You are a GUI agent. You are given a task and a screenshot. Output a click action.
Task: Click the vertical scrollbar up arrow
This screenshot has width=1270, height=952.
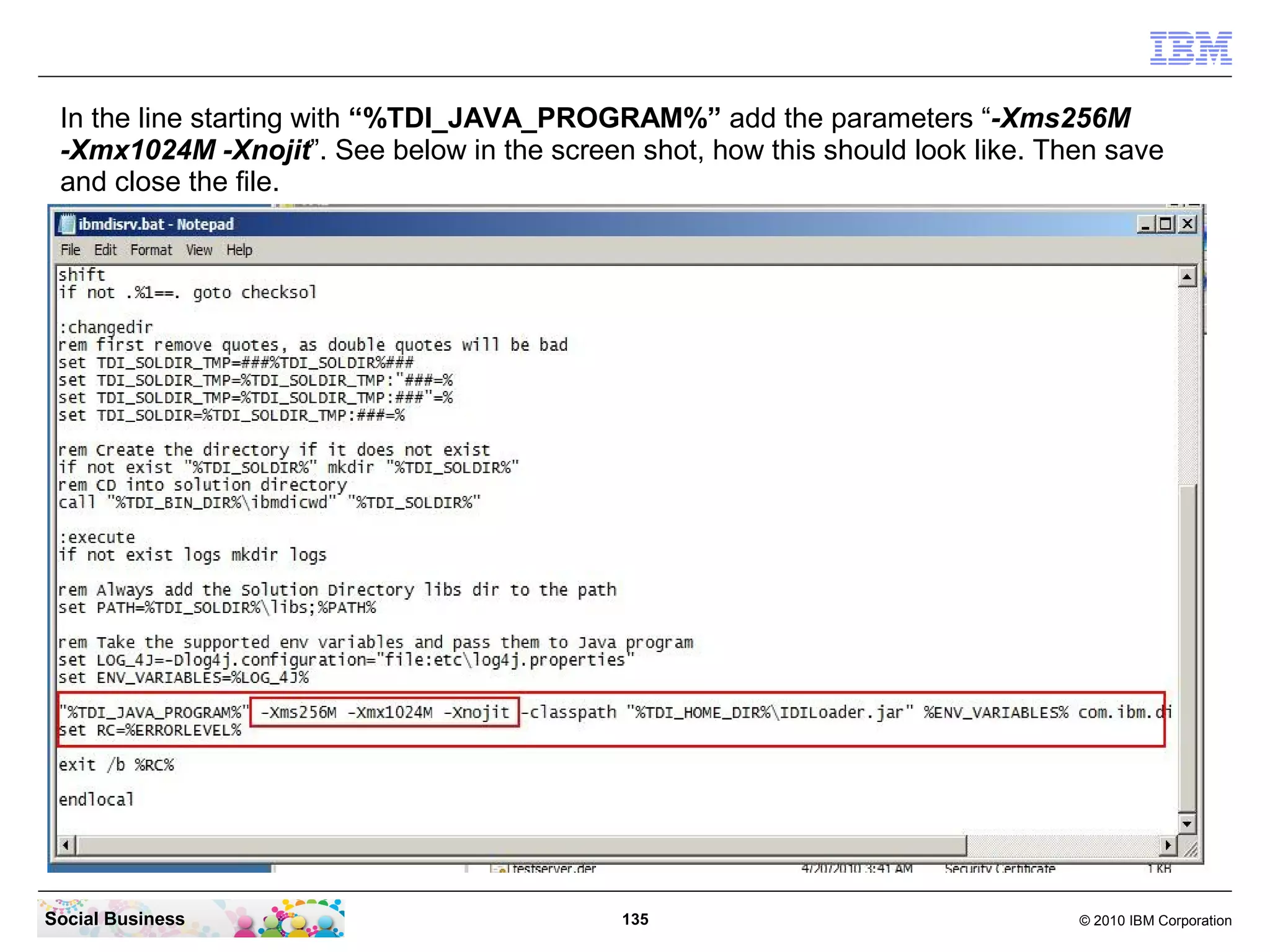click(x=1187, y=276)
